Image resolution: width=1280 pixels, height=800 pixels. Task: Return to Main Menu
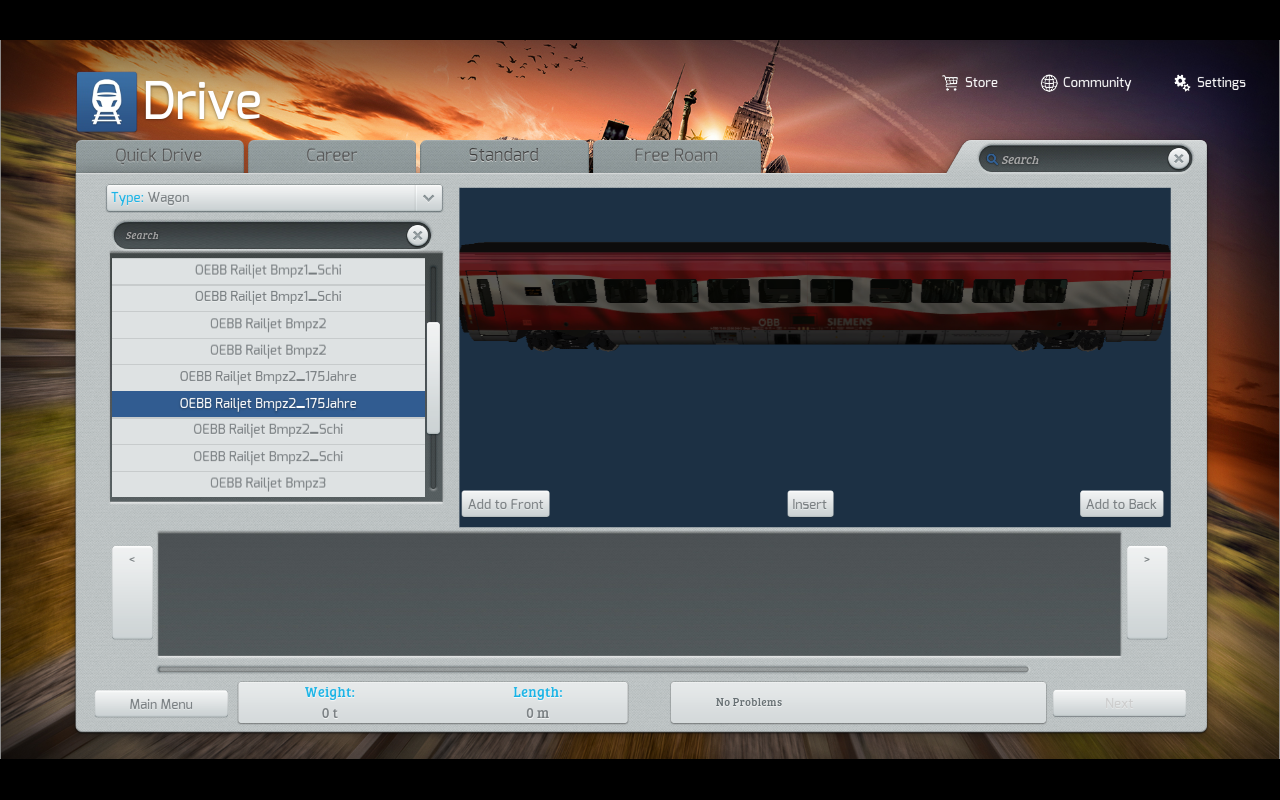[161, 704]
